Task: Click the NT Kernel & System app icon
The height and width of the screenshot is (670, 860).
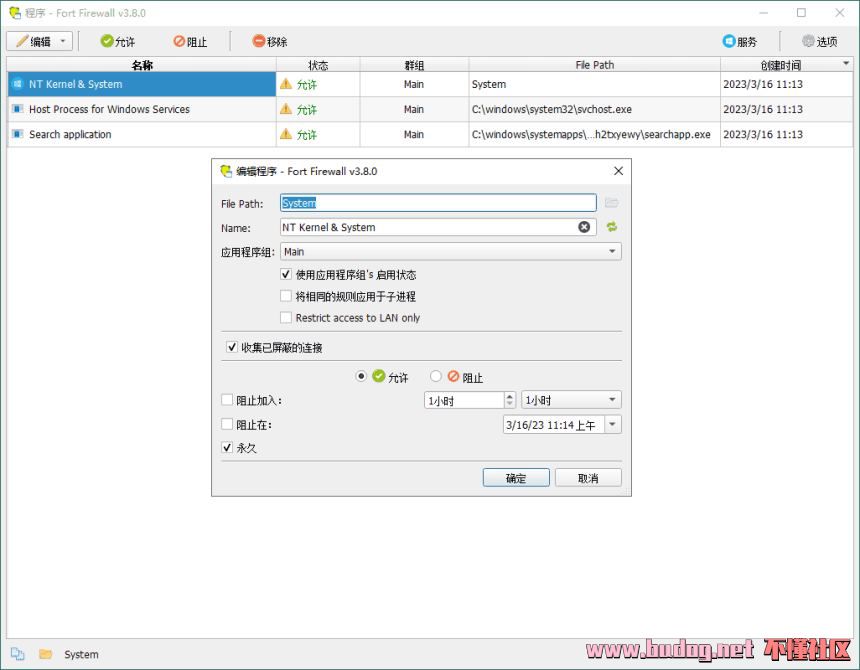Action: 18,84
